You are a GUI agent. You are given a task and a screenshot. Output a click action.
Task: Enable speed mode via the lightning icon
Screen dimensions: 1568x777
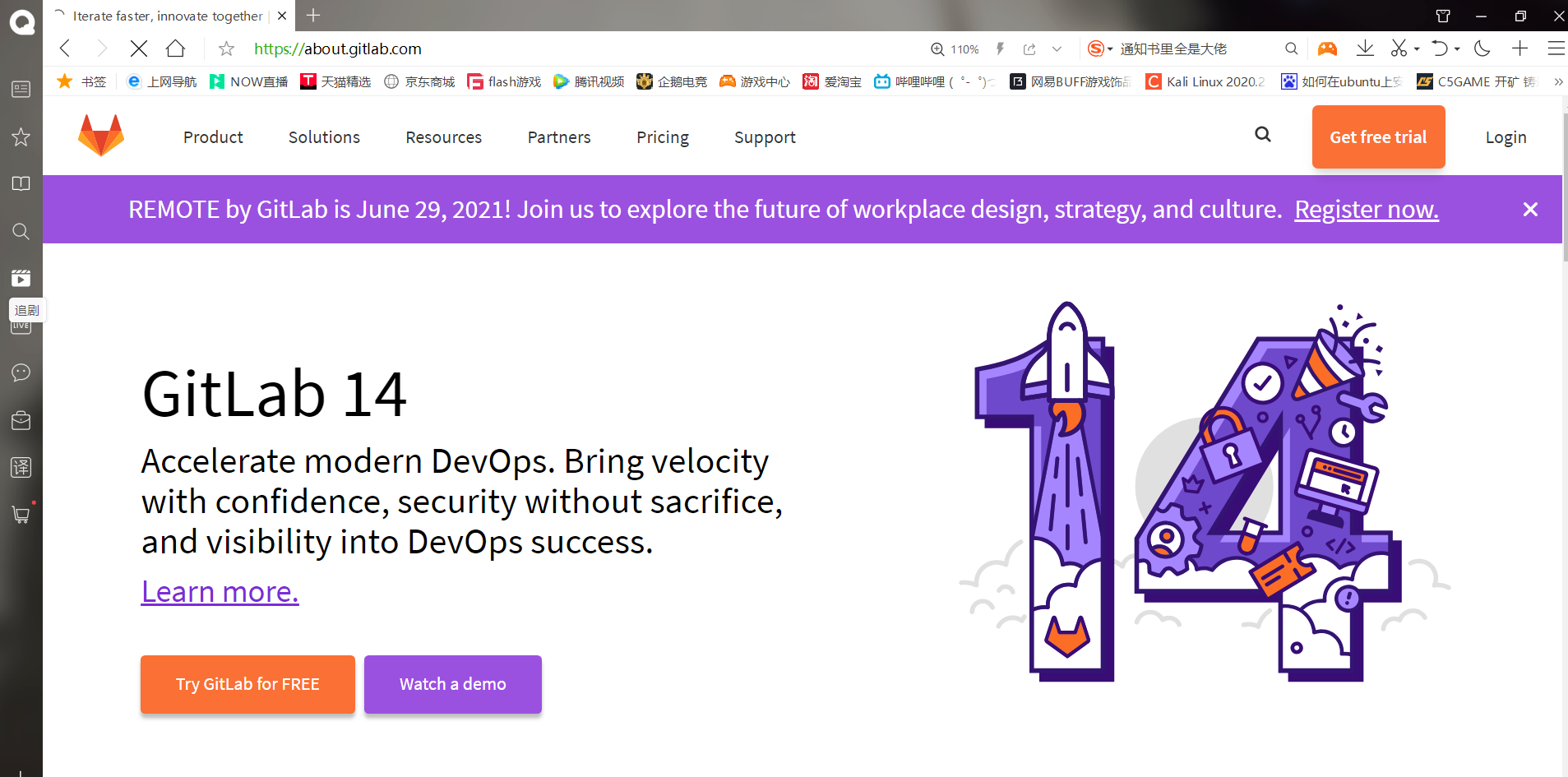(x=1000, y=49)
